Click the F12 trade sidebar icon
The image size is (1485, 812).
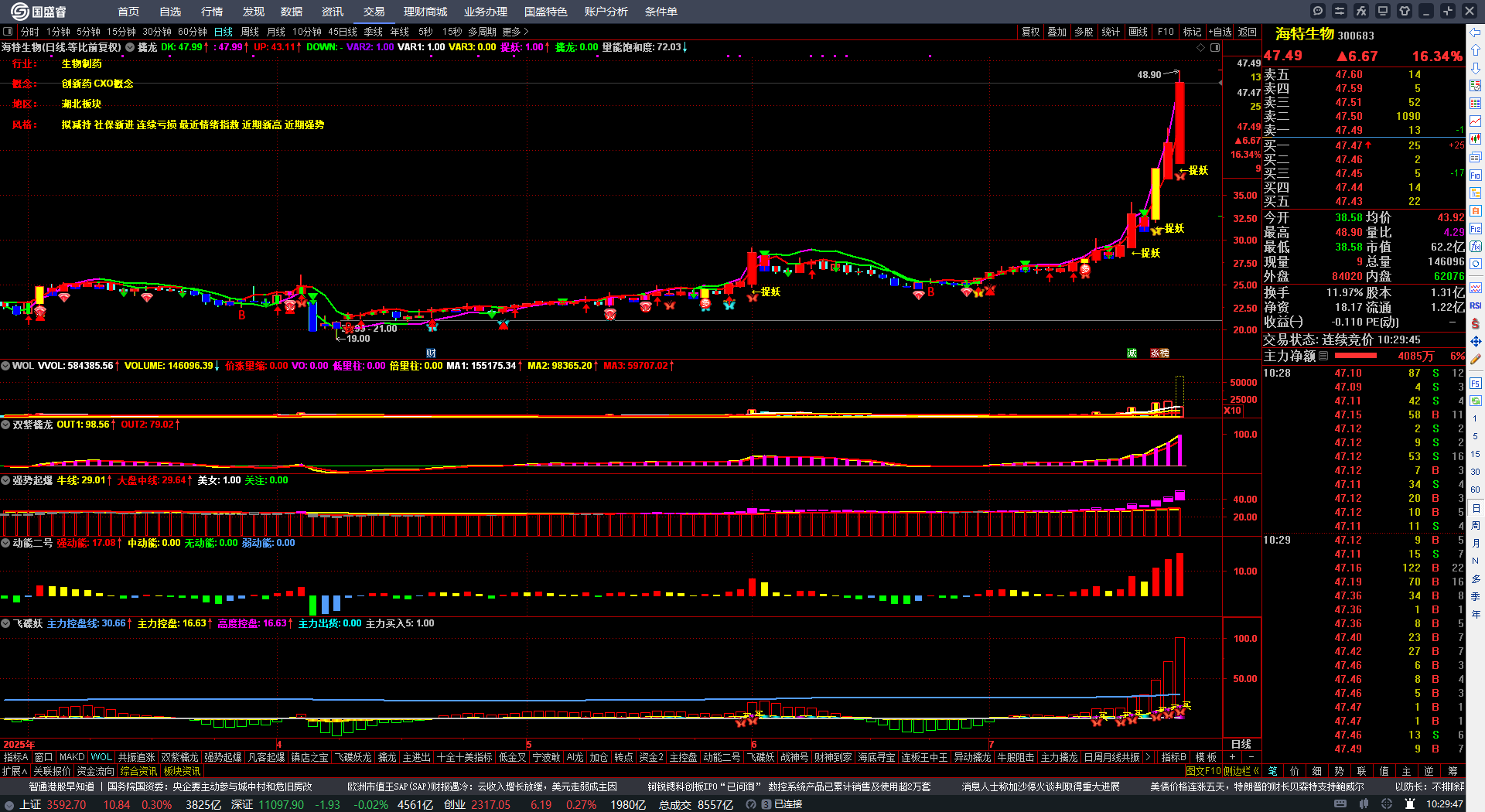(x=1476, y=228)
